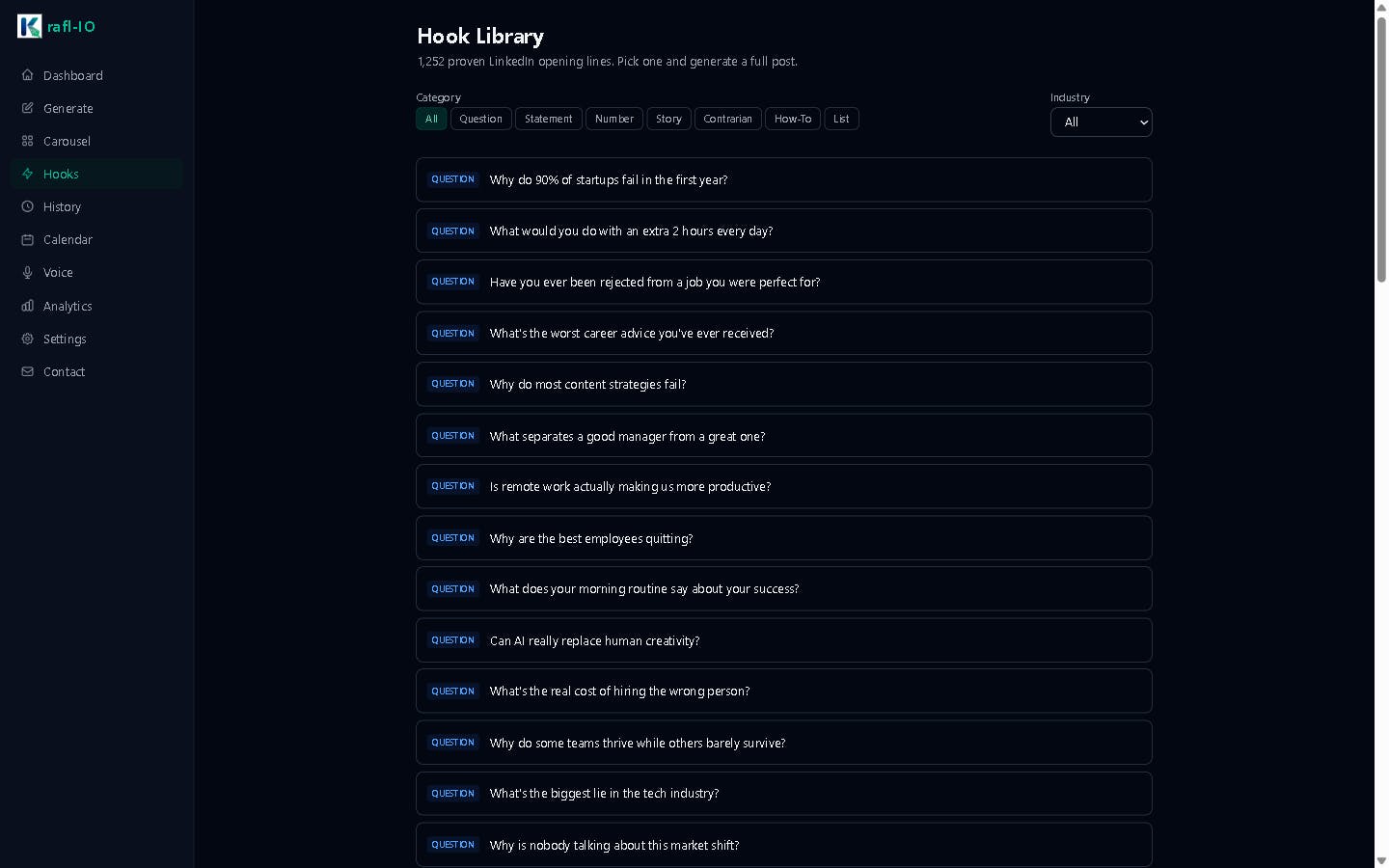The image size is (1389, 868).
Task: Select hook about biggest lie in tech
Action: pos(783,793)
